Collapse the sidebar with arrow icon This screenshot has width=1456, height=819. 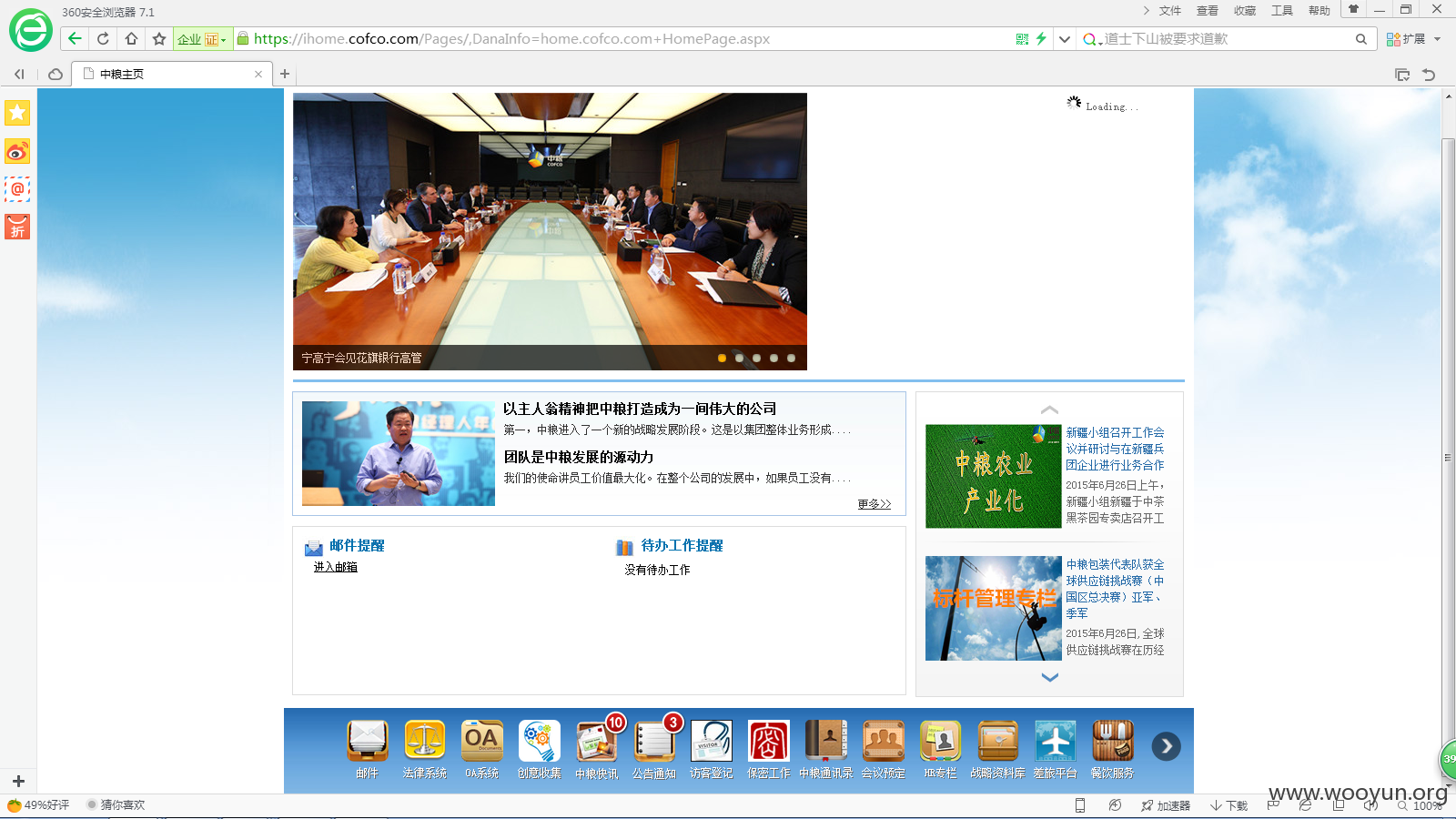(x=19, y=74)
